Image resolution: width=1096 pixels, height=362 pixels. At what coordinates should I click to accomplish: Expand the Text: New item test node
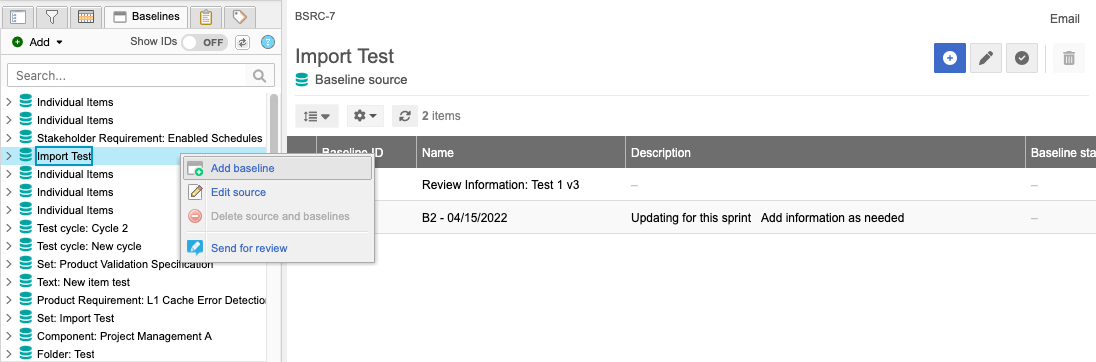[9, 282]
